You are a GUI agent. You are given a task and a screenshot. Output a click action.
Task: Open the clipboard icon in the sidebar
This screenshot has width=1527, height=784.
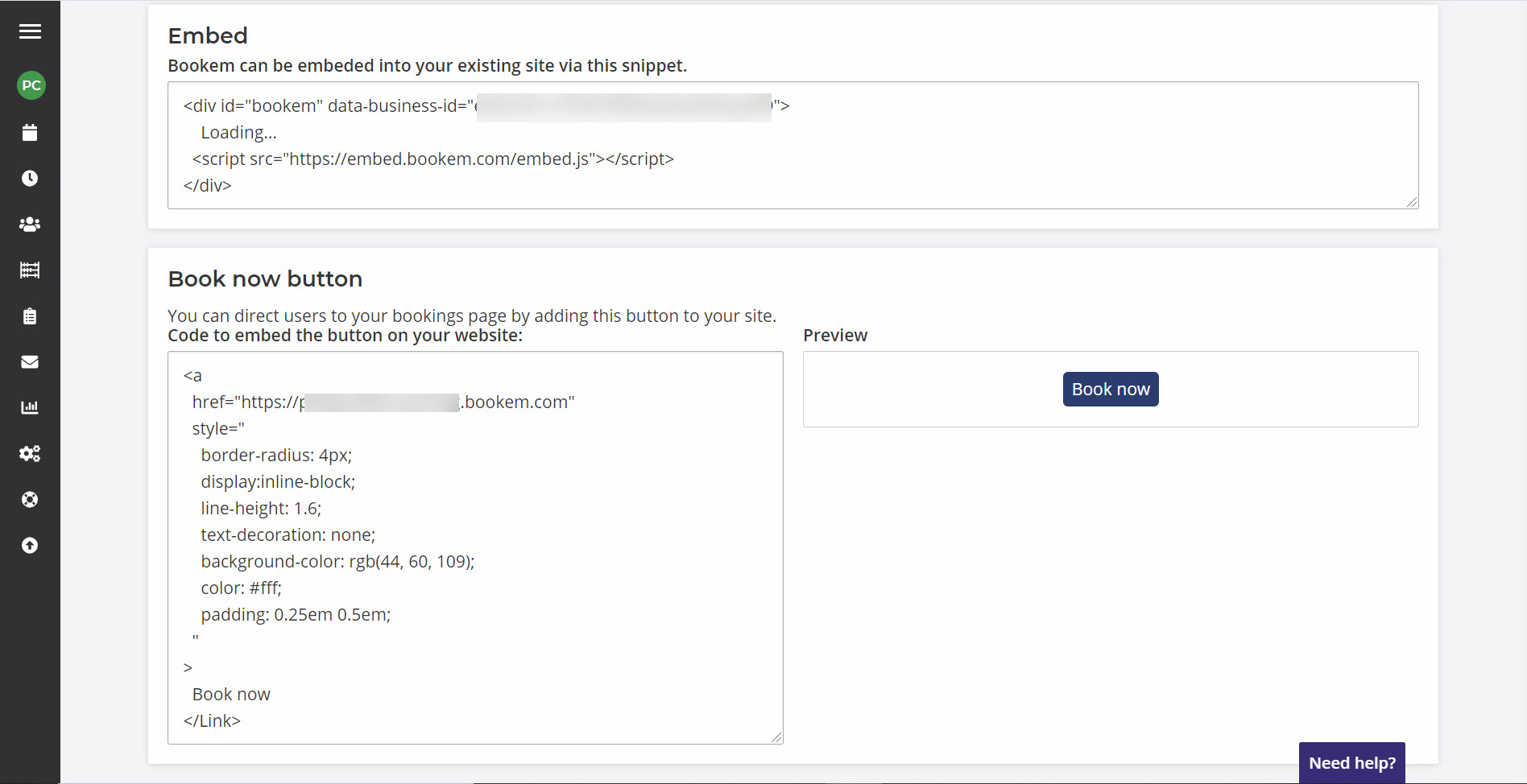coord(30,316)
